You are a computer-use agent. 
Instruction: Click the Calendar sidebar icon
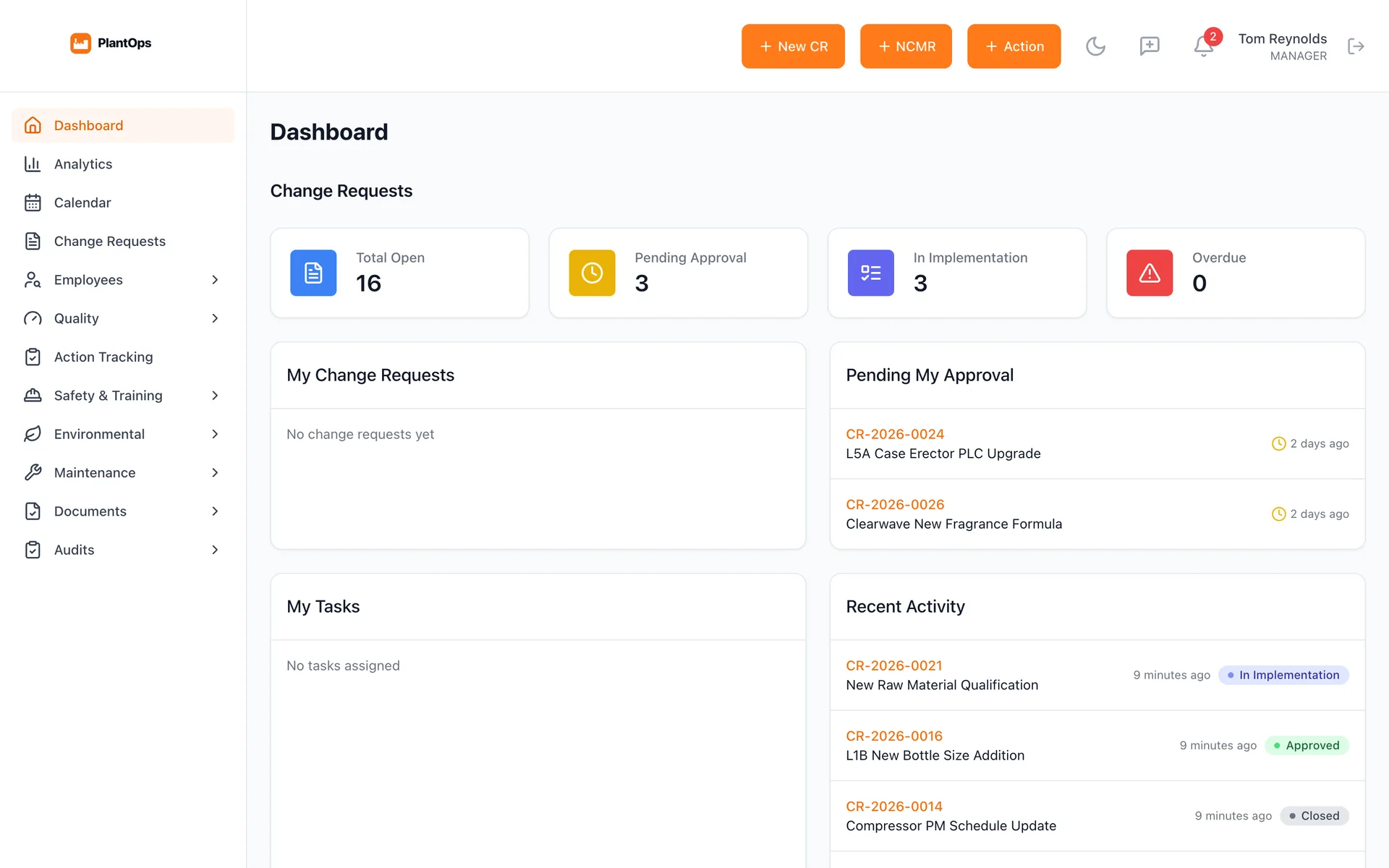point(33,203)
